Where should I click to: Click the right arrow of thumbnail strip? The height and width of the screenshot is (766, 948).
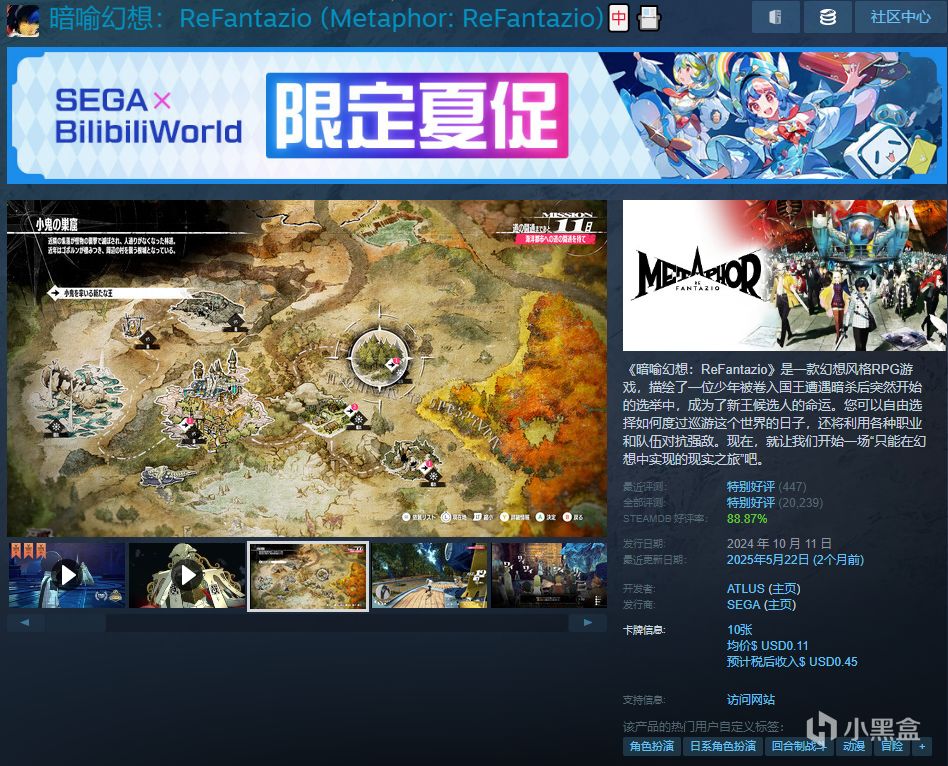tap(588, 622)
